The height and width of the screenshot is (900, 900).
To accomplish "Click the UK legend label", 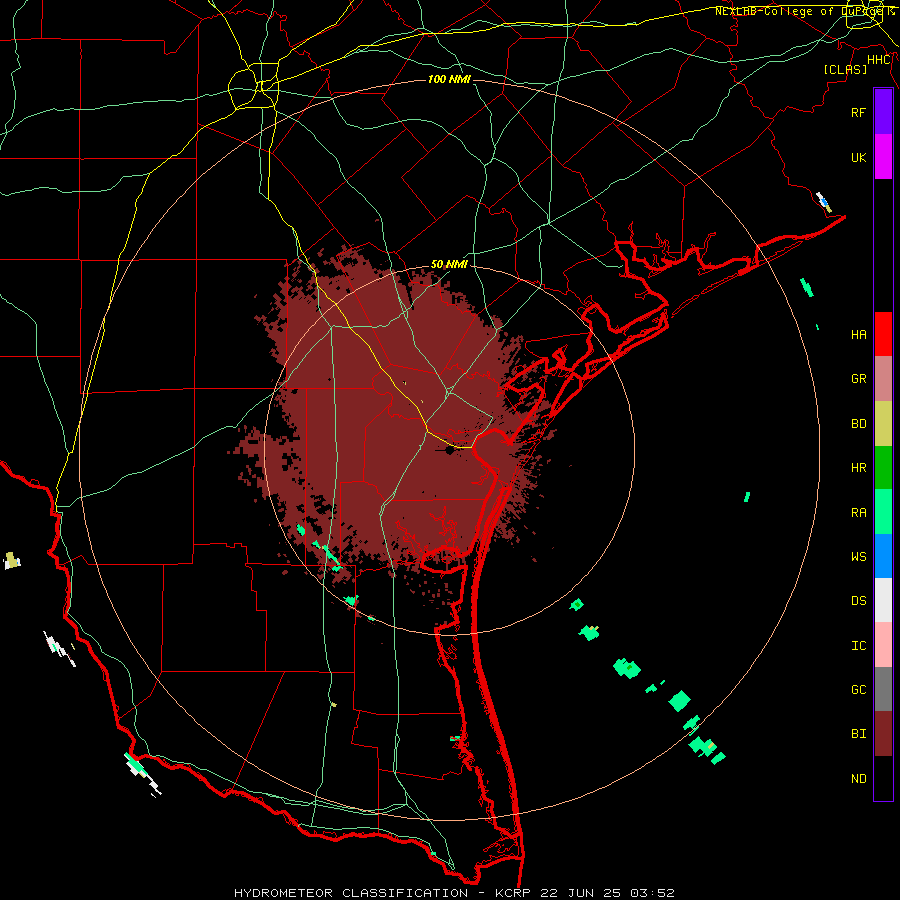I will [x=859, y=157].
